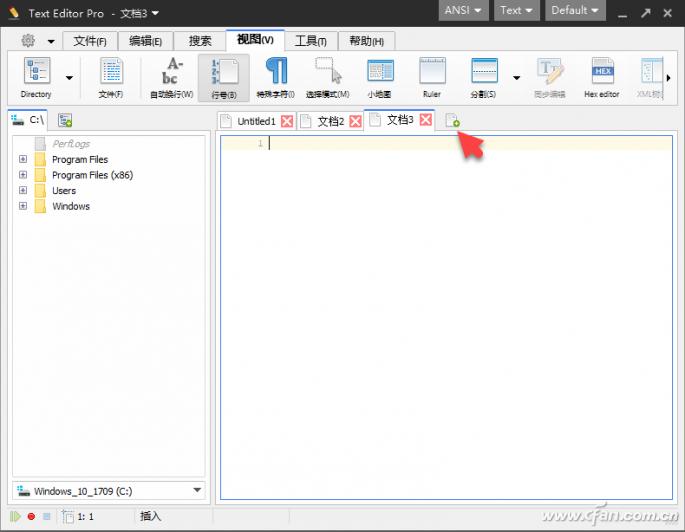Toggle the Ruler display
The image size is (685, 532).
pyautogui.click(x=431, y=76)
